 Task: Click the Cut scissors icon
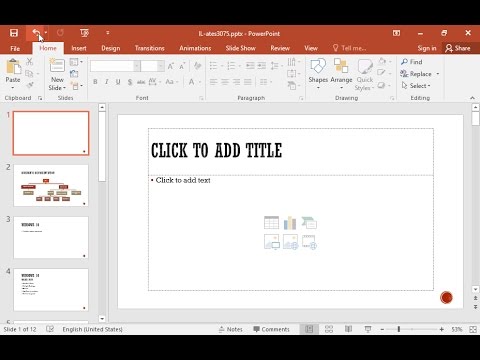[x=30, y=62]
